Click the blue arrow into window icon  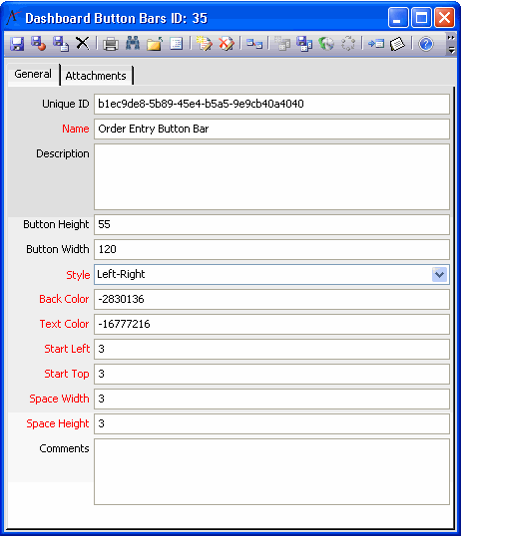click(x=376, y=44)
